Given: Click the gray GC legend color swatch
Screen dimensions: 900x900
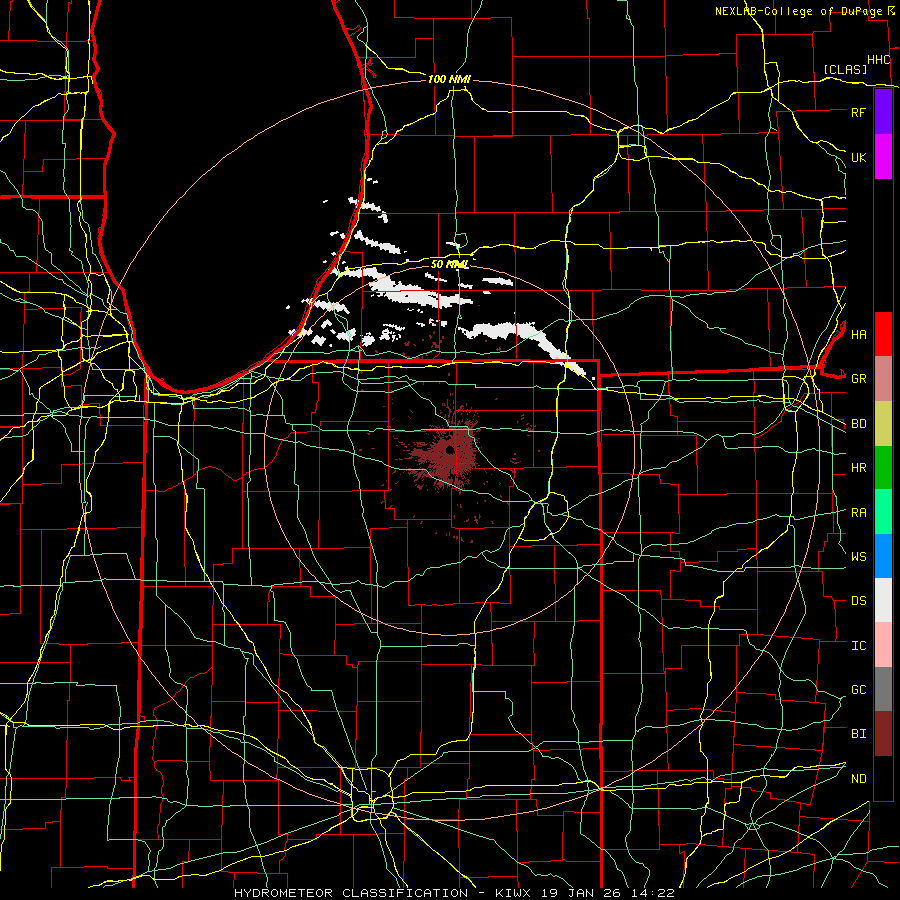Looking at the screenshot, I should pyautogui.click(x=883, y=689).
